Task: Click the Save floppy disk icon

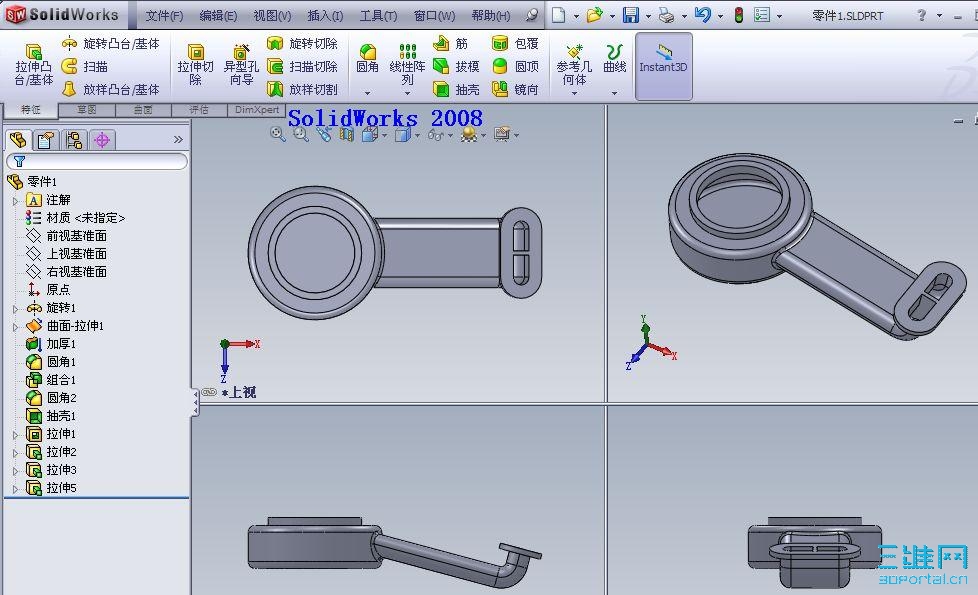Action: [631, 15]
